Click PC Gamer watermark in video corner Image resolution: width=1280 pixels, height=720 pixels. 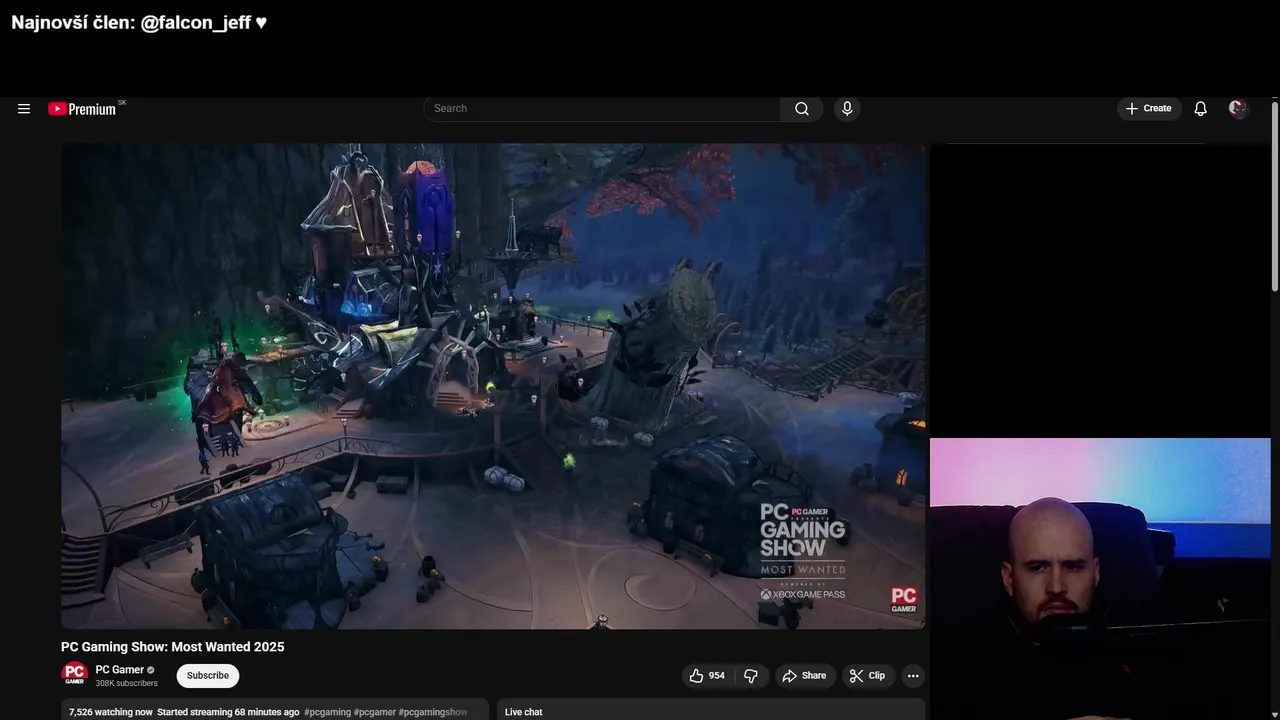click(904, 600)
